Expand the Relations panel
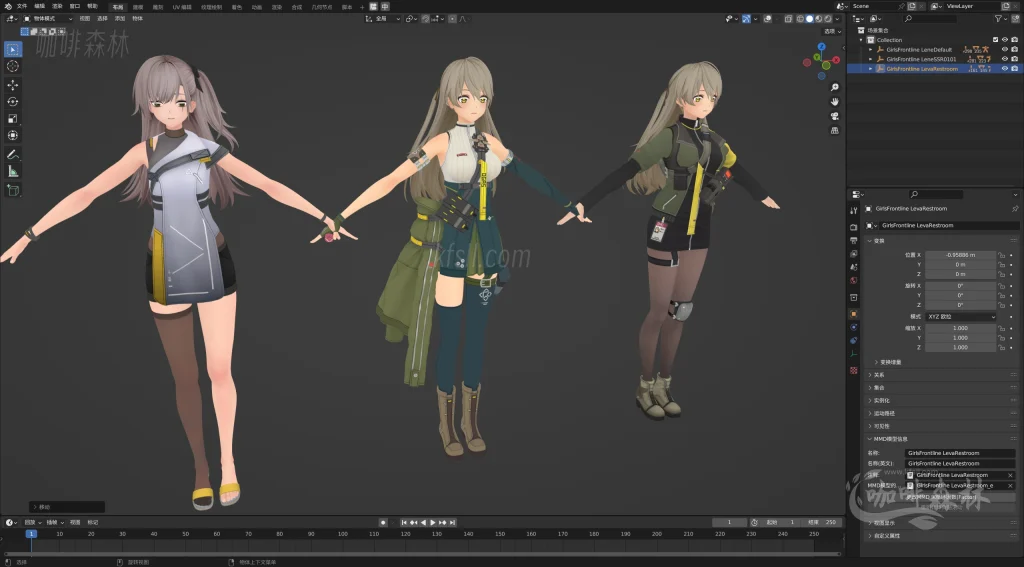1024x567 pixels. coord(879,375)
